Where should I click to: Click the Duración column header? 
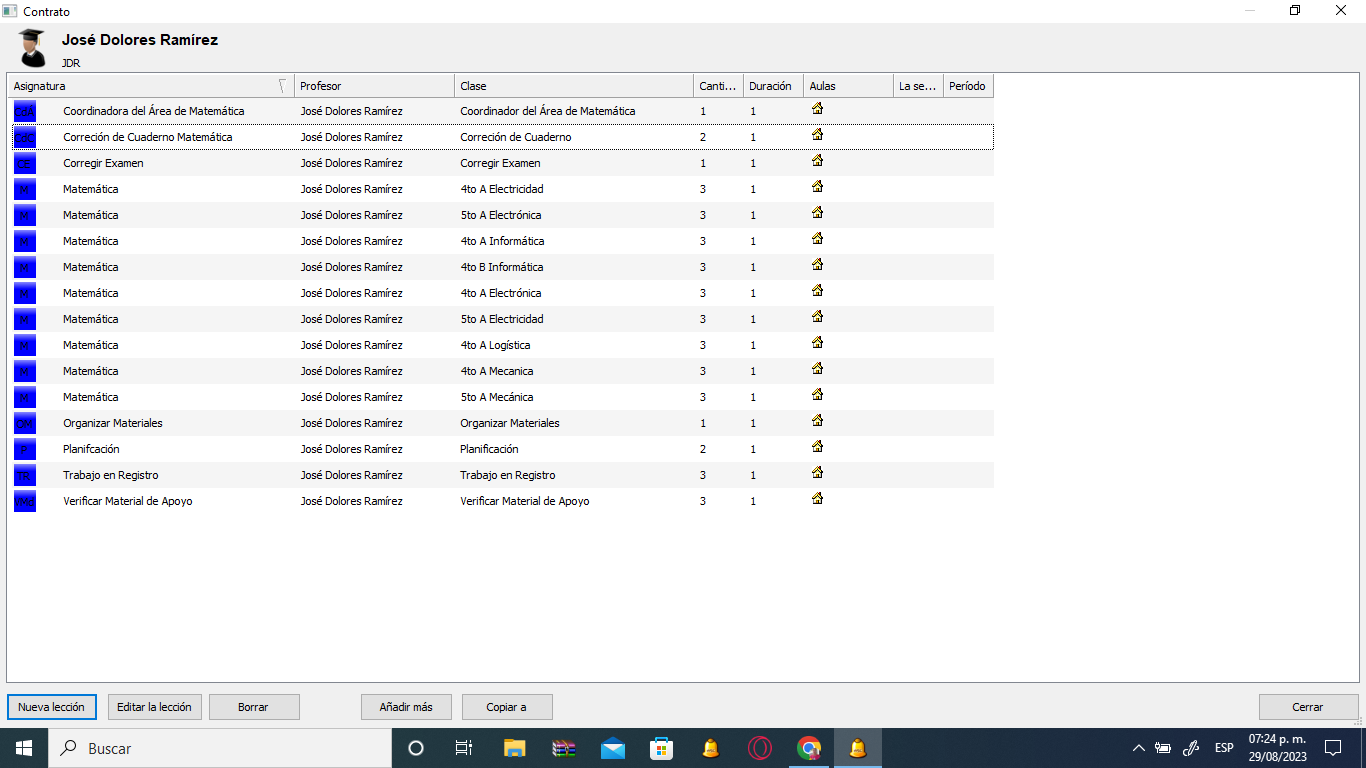pyautogui.click(x=773, y=86)
